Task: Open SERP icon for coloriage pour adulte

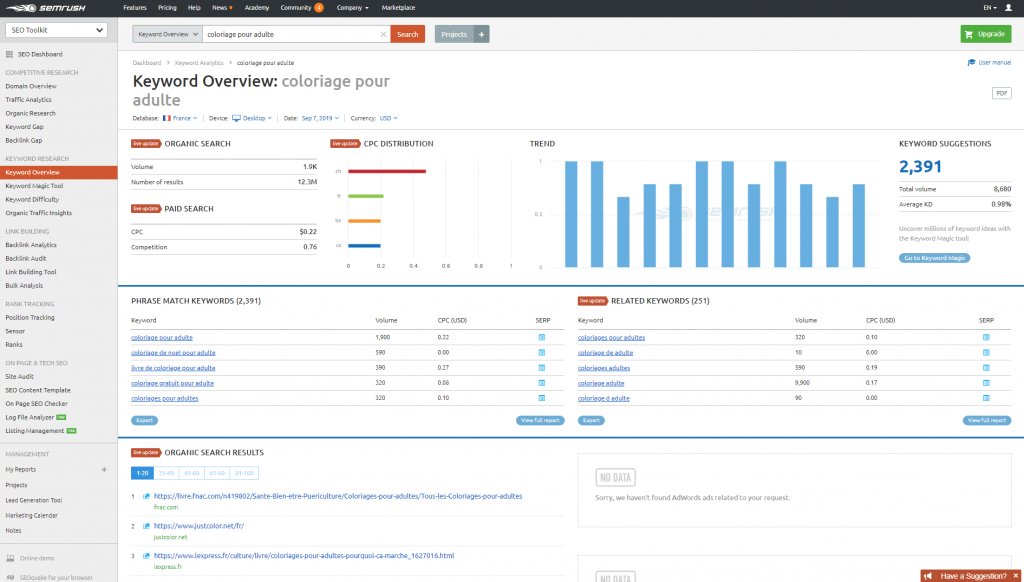Action: click(x=541, y=338)
